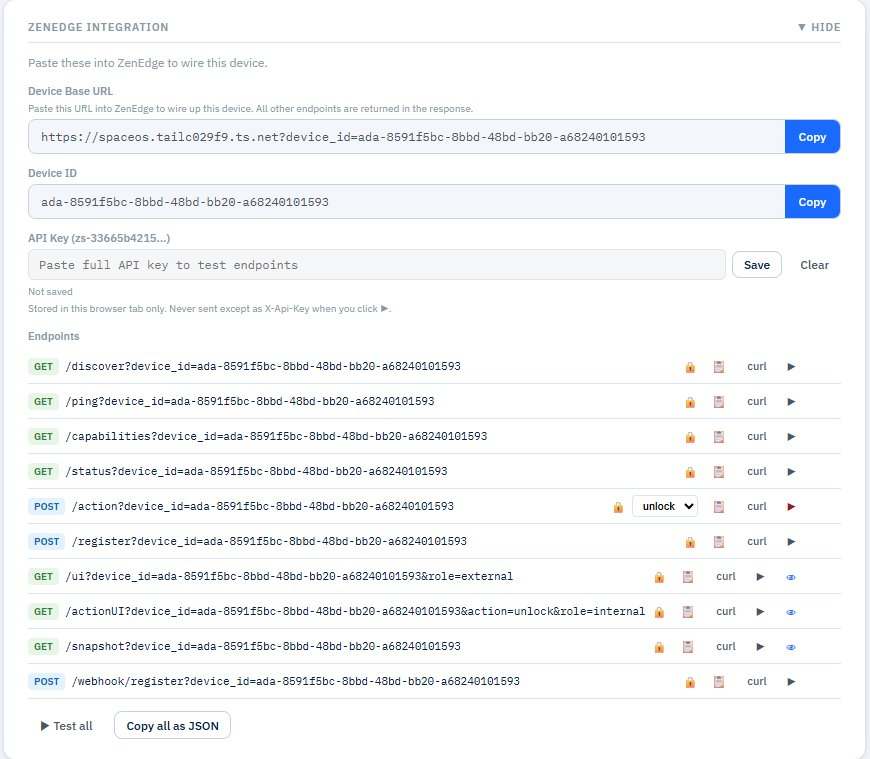Clear the saved API key
This screenshot has height=759, width=870.
coord(815,265)
